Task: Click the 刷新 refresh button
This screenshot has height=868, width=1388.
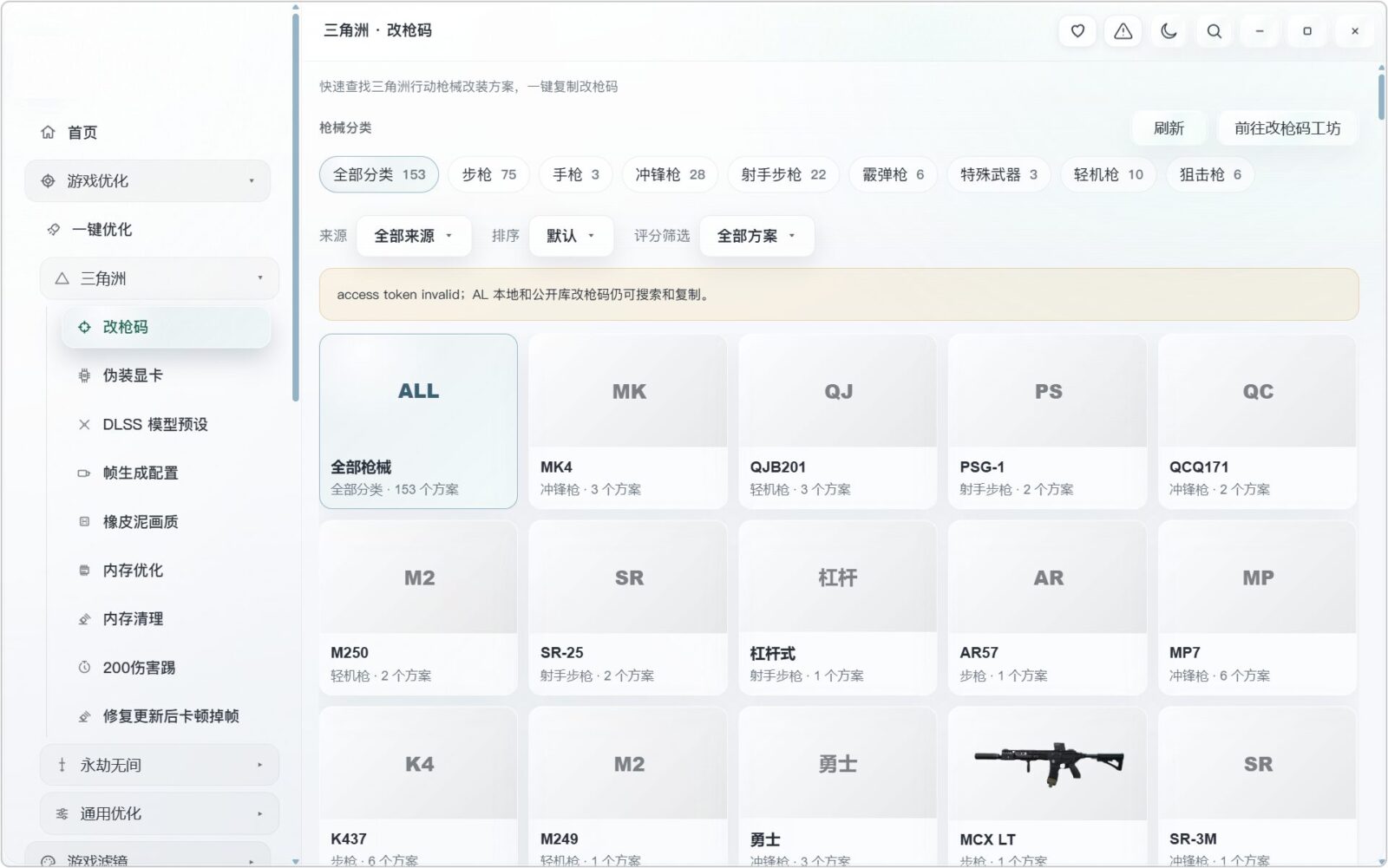Action: pyautogui.click(x=1169, y=128)
